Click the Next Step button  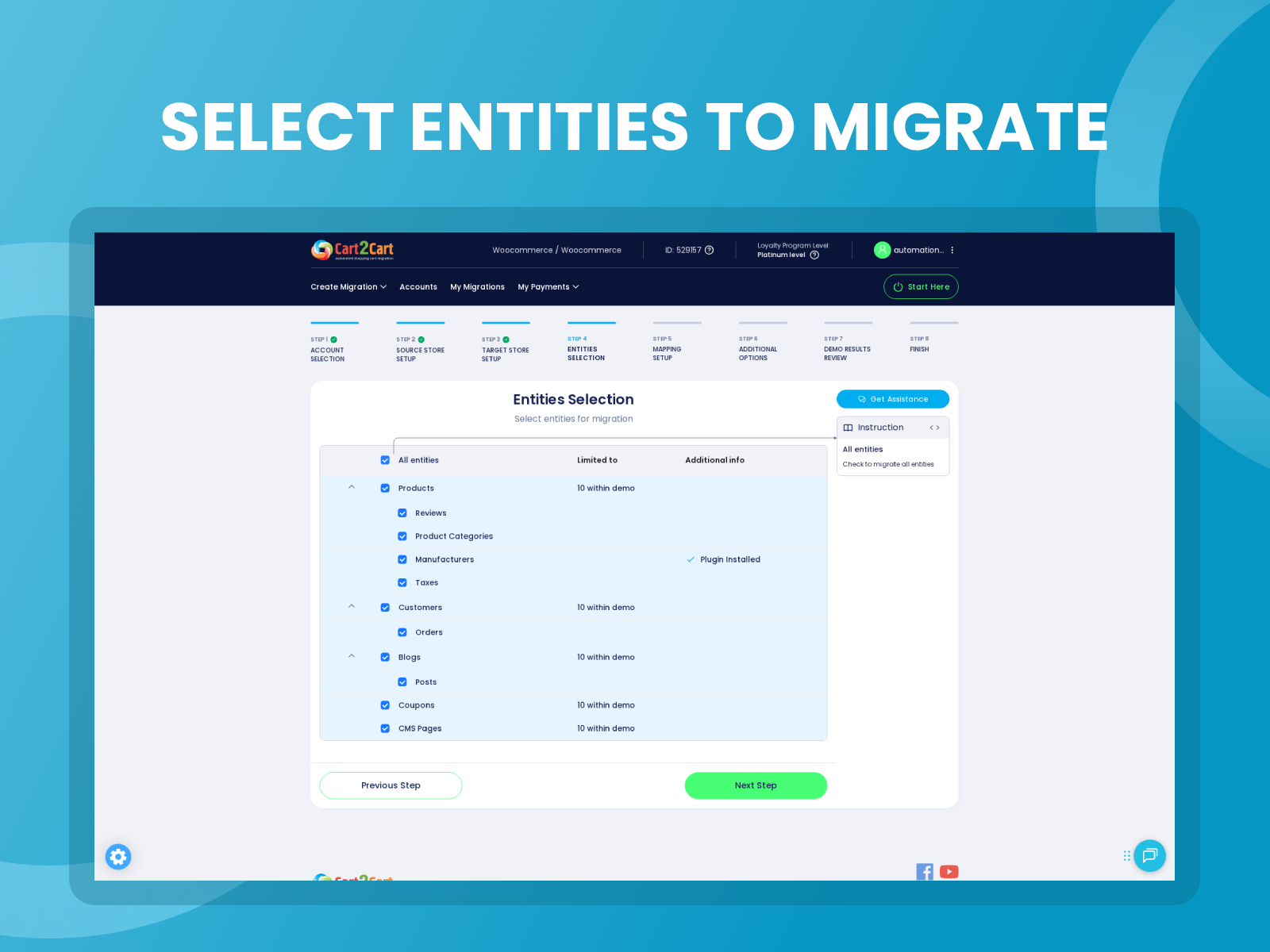[x=756, y=785]
